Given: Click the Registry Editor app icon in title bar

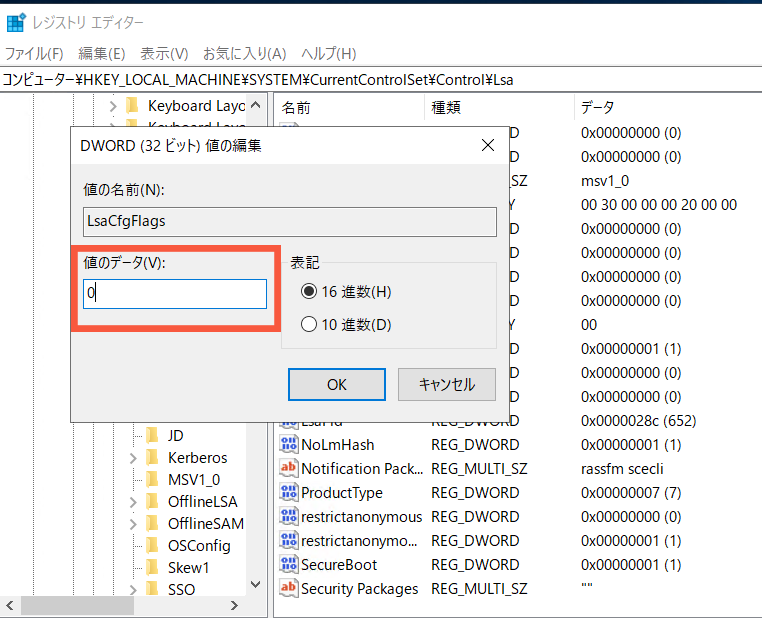Looking at the screenshot, I should click(15, 21).
